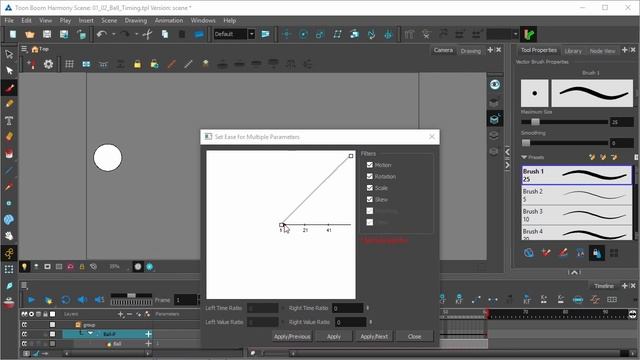The image size is (640, 360).
Task: Switch to the Node View tab
Action: pyautogui.click(x=602, y=51)
